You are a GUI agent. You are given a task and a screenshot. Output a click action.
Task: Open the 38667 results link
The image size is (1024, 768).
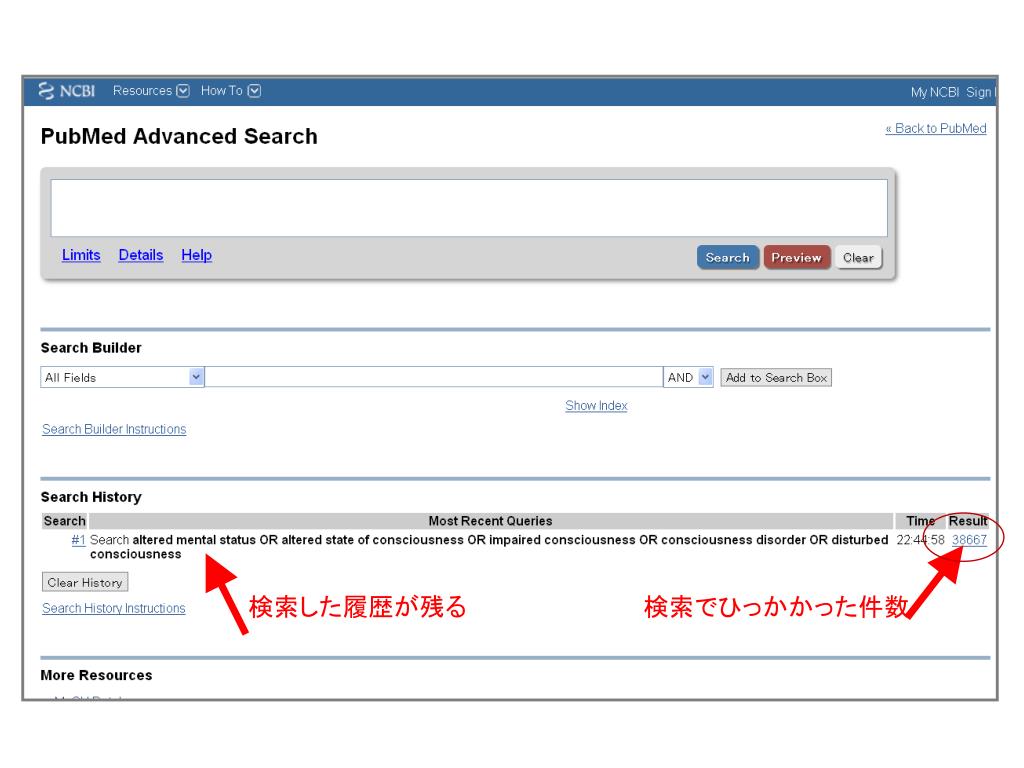[969, 540]
